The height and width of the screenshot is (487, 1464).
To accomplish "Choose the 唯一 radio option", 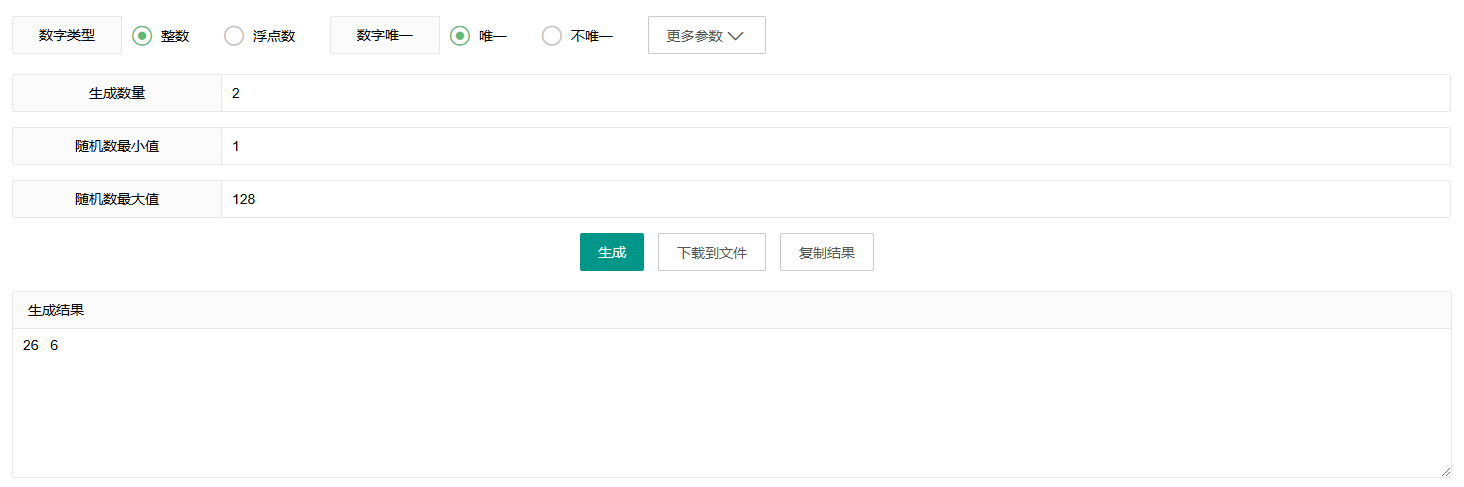I will 460,36.
